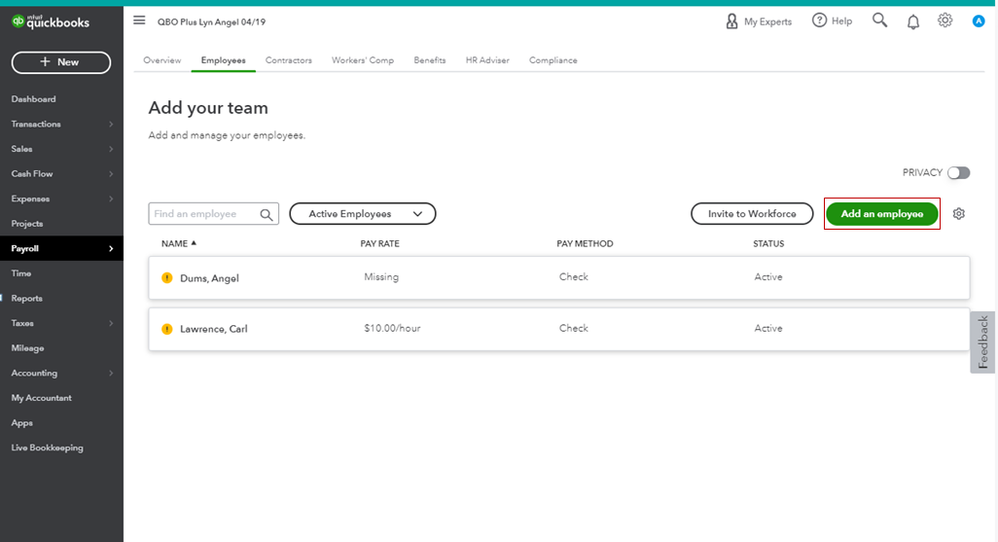Open notifications bell

point(913,22)
